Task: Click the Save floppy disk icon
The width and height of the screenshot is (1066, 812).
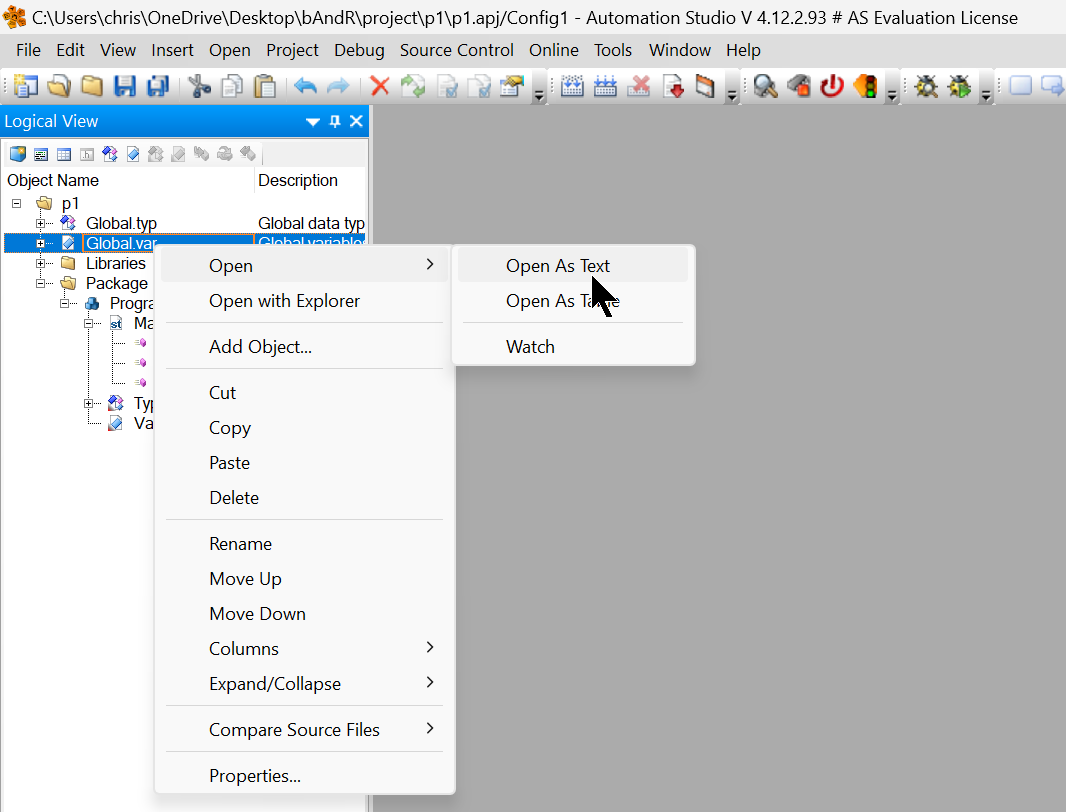Action: tap(125, 86)
